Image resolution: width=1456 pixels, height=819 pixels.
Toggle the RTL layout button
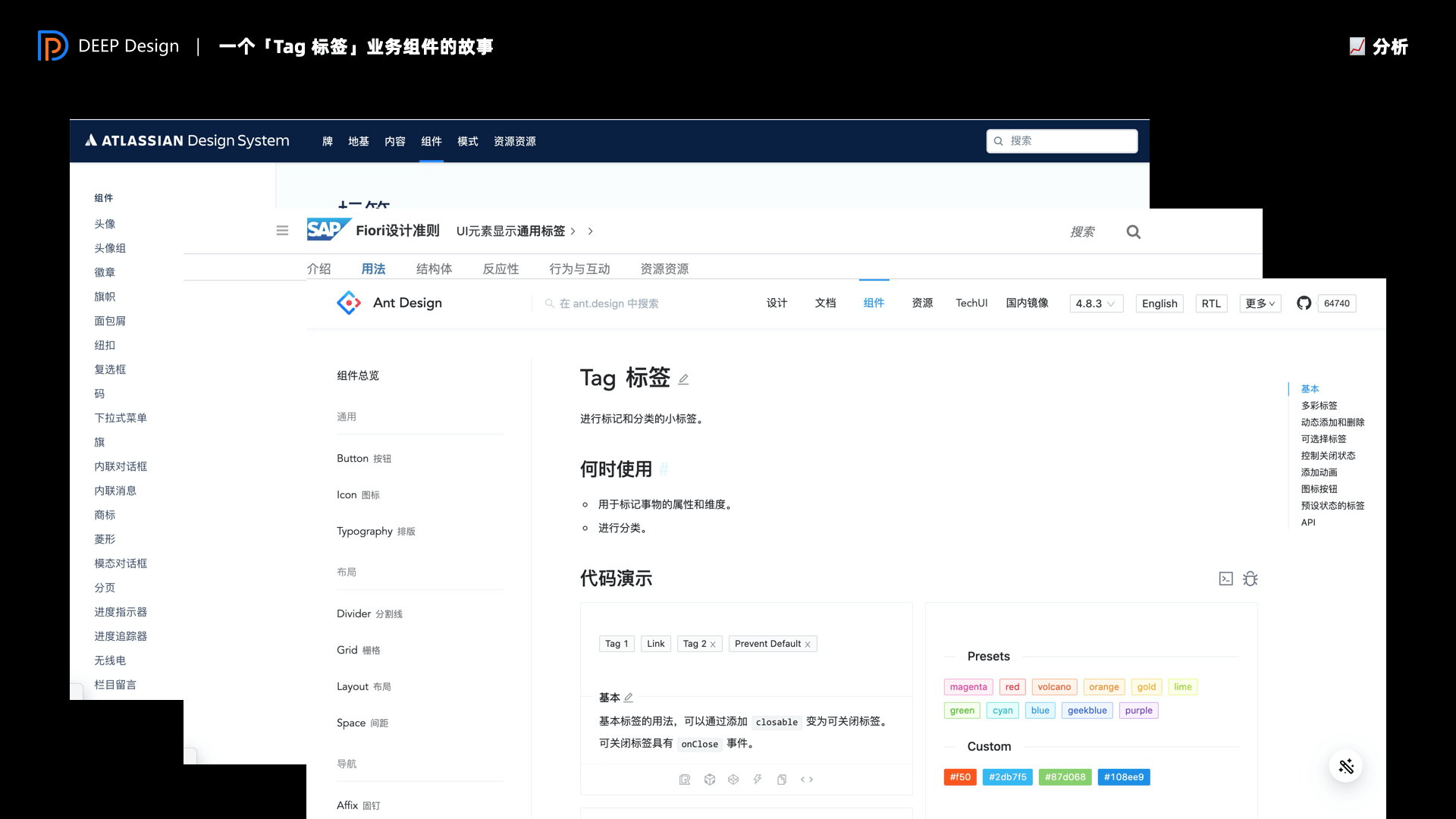click(1211, 303)
